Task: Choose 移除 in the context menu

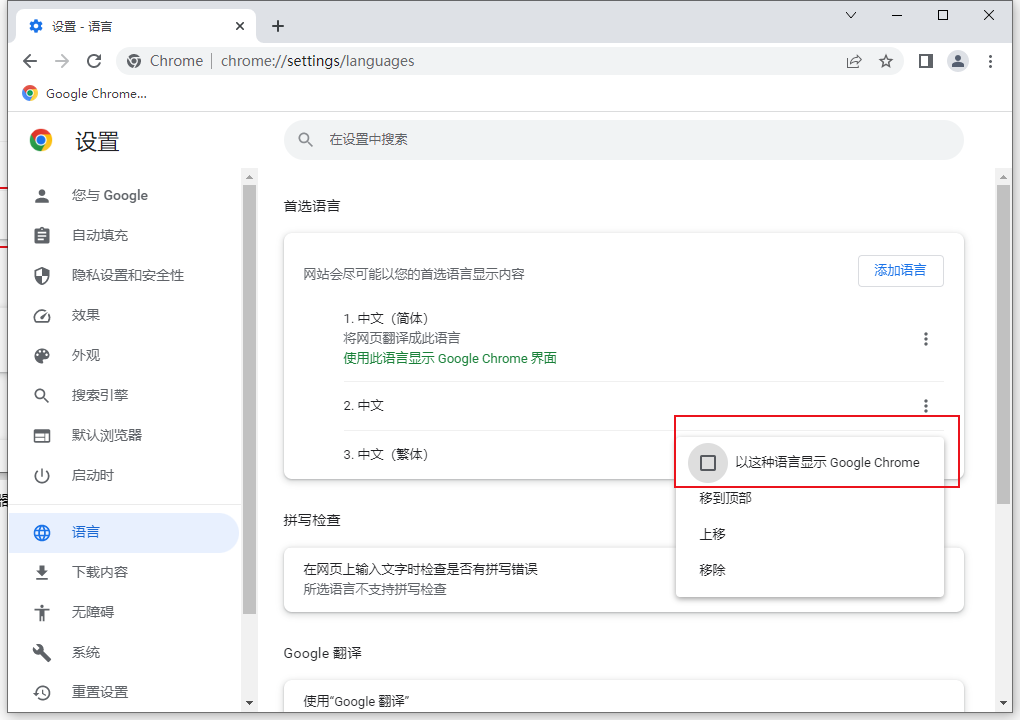Action: click(810, 570)
